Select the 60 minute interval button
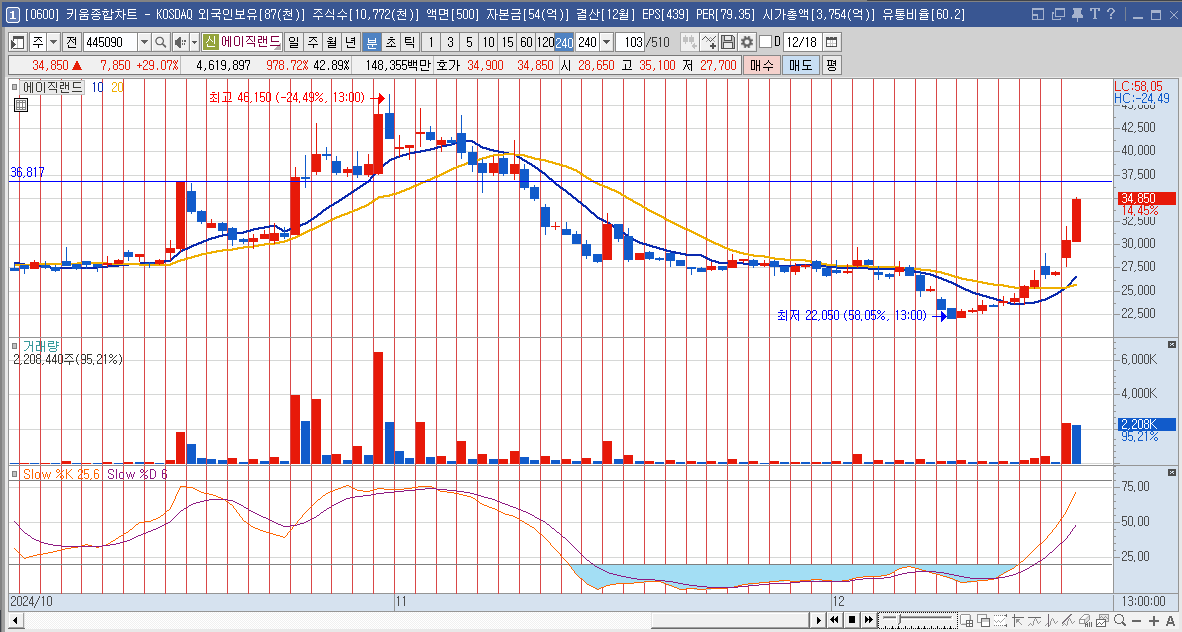The height and width of the screenshot is (632, 1182). [526, 42]
